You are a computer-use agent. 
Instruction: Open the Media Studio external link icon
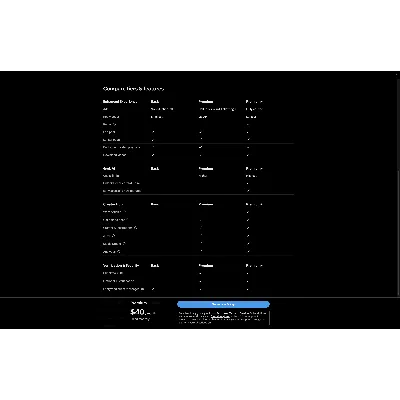coord(125,244)
